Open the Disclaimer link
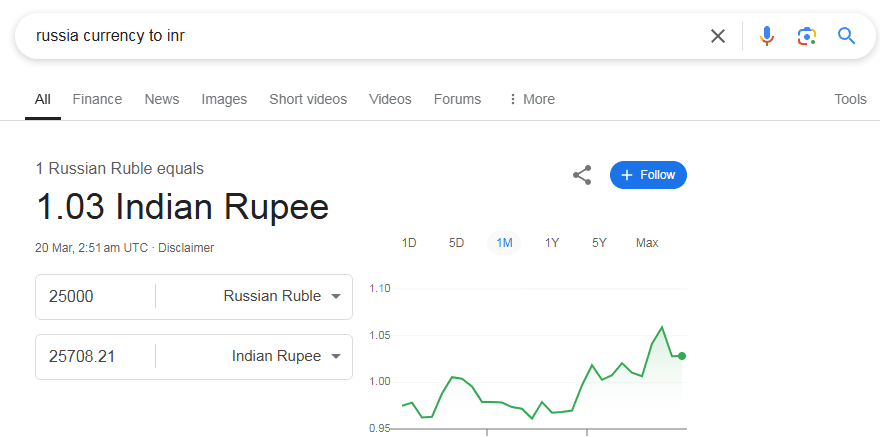Image resolution: width=880 pixels, height=437 pixels. coord(186,248)
